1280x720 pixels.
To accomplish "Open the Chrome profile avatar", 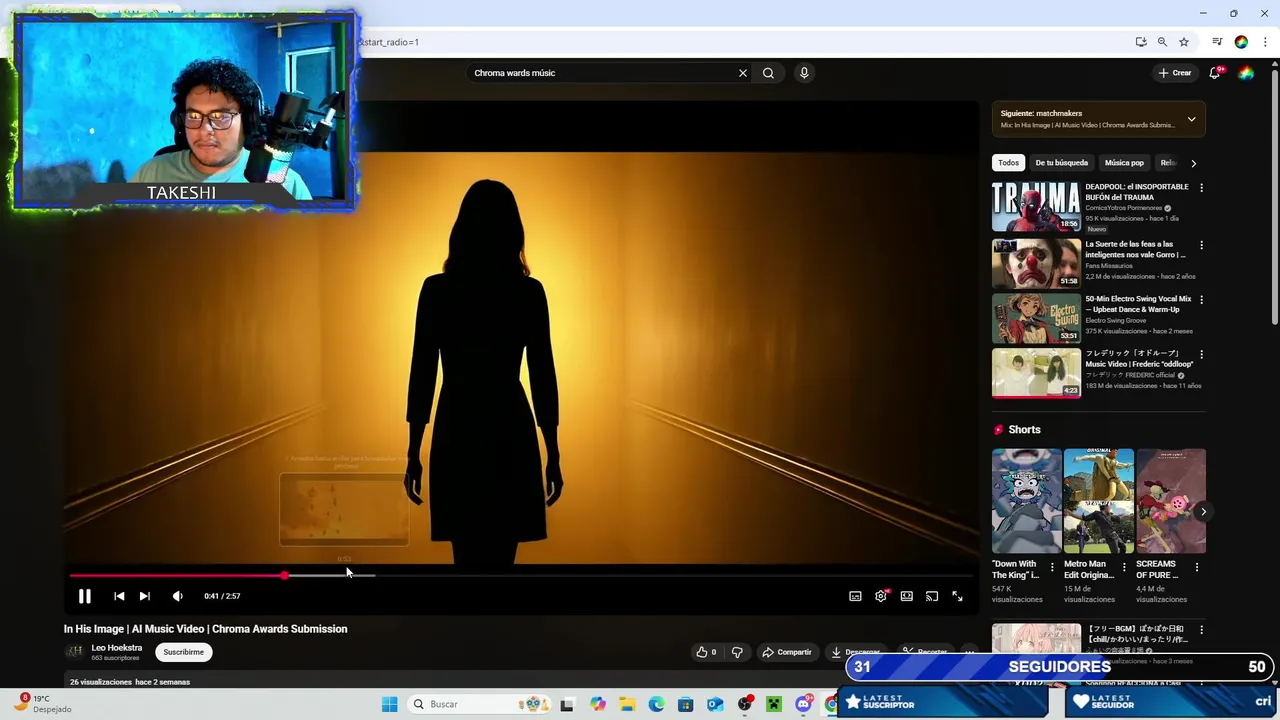I will [x=1241, y=42].
